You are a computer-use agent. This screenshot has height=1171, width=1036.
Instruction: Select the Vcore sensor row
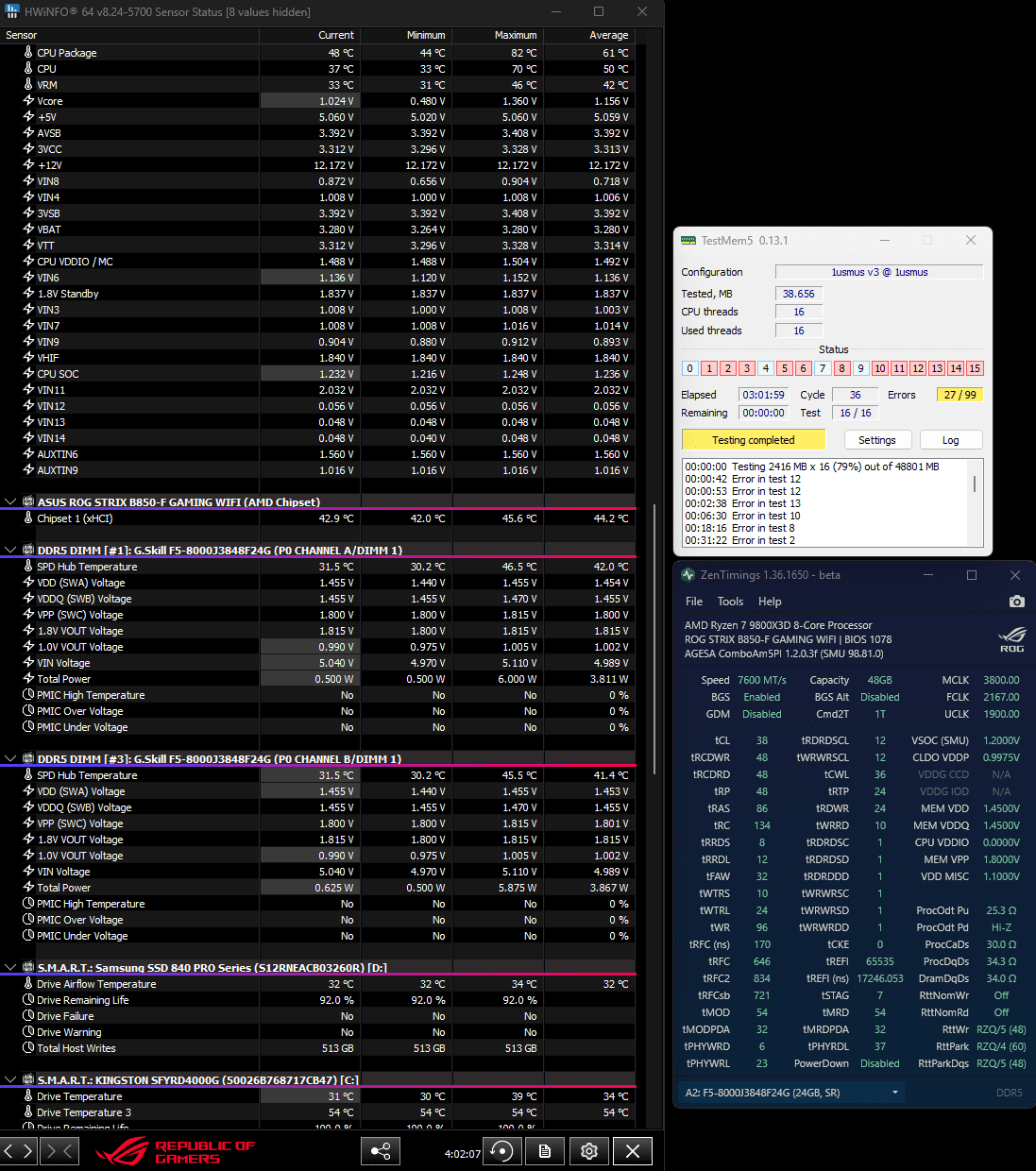pos(317,101)
